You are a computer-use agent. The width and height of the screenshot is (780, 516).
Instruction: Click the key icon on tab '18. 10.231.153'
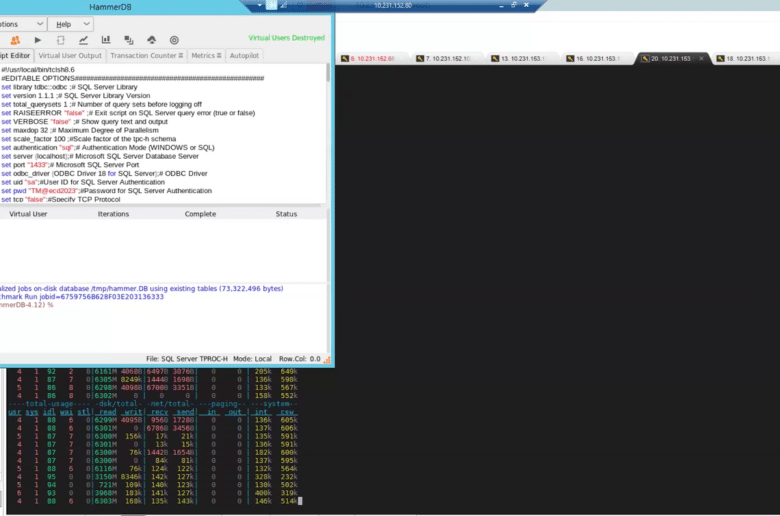[x=720, y=59]
